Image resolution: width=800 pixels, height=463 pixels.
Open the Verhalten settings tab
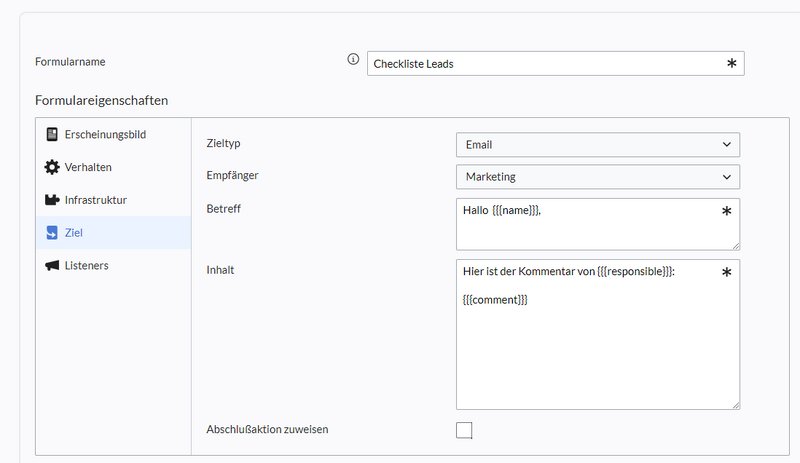pyautogui.click(x=88, y=167)
